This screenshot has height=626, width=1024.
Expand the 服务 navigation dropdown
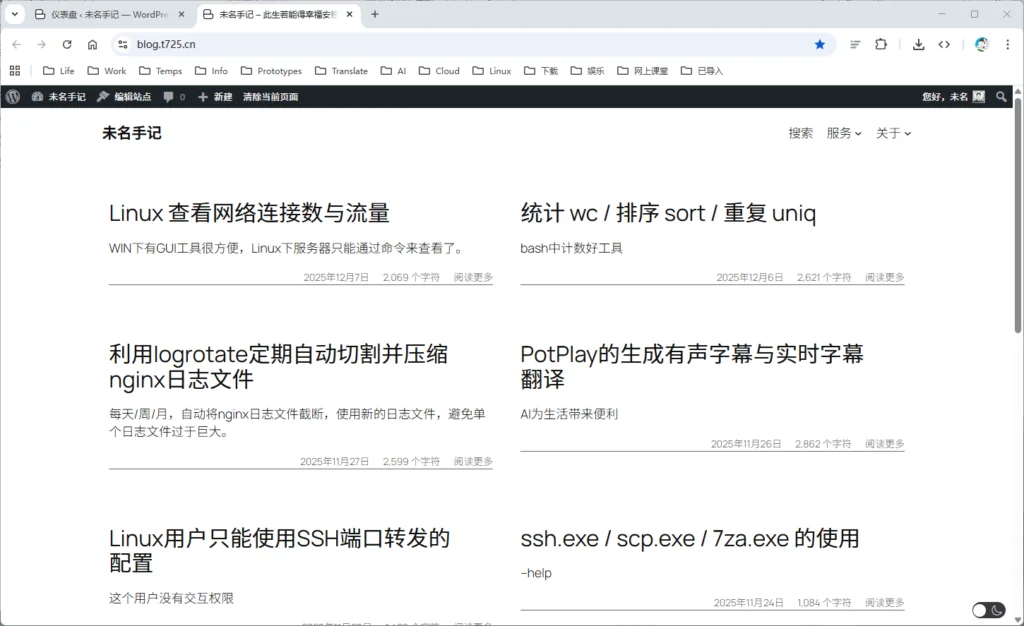[843, 133]
